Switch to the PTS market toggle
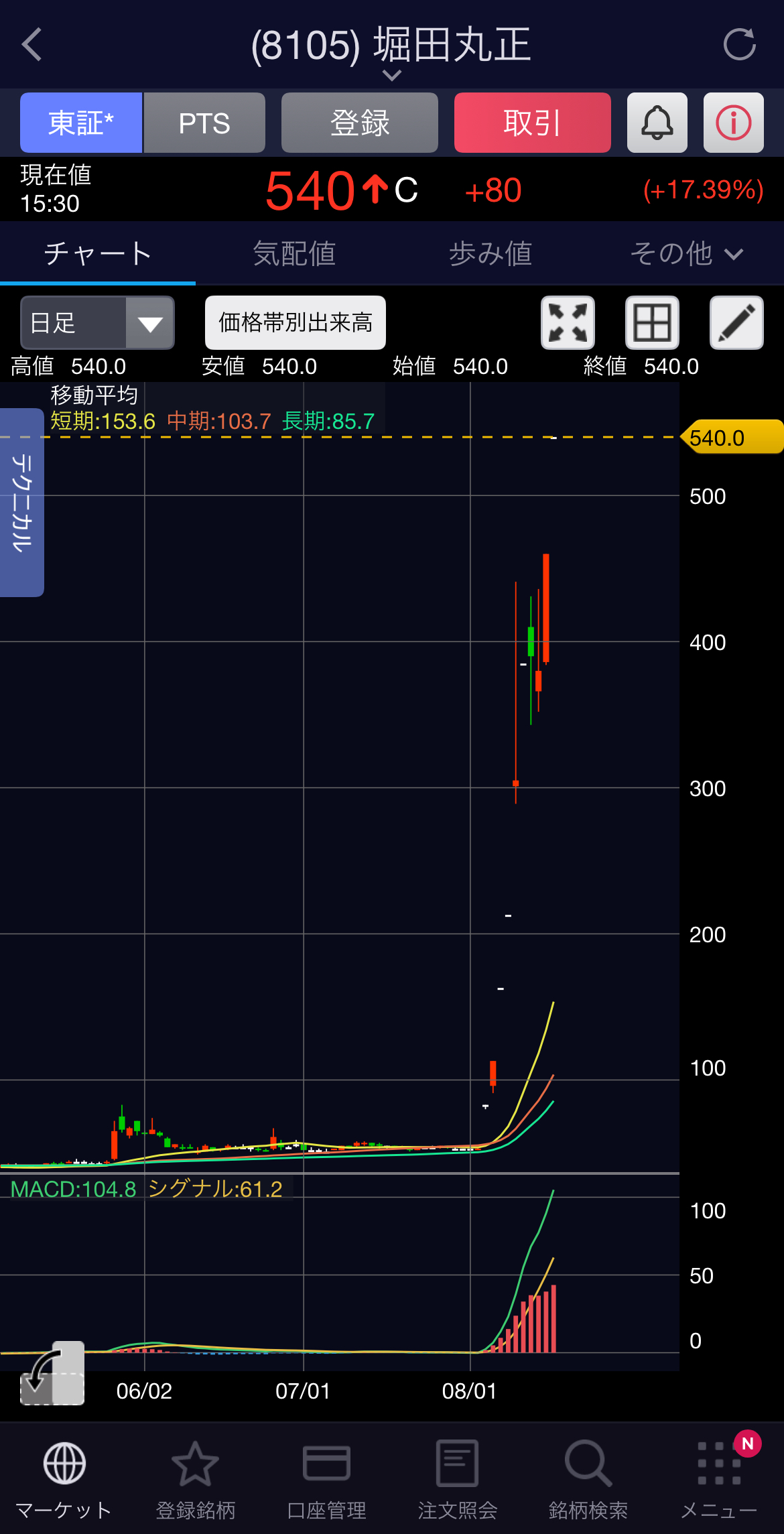 pyautogui.click(x=204, y=123)
